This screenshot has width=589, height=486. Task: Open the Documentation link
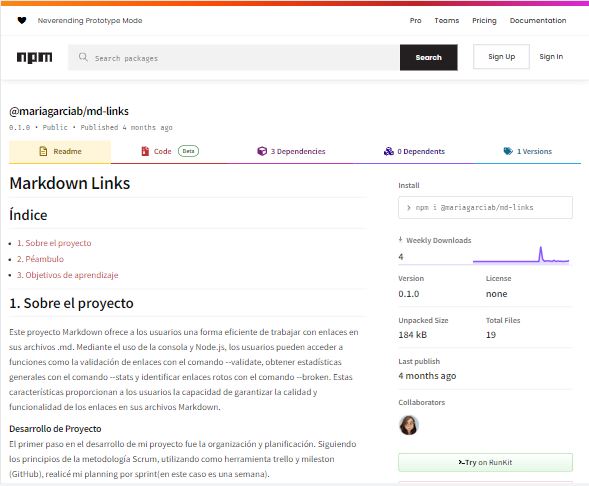(538, 21)
